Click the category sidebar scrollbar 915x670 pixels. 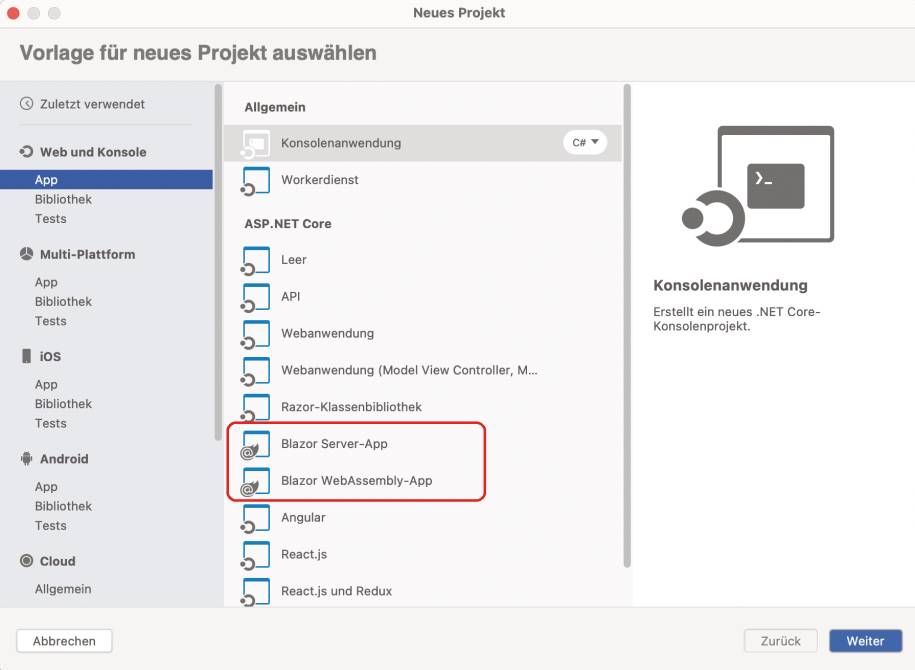(x=218, y=263)
